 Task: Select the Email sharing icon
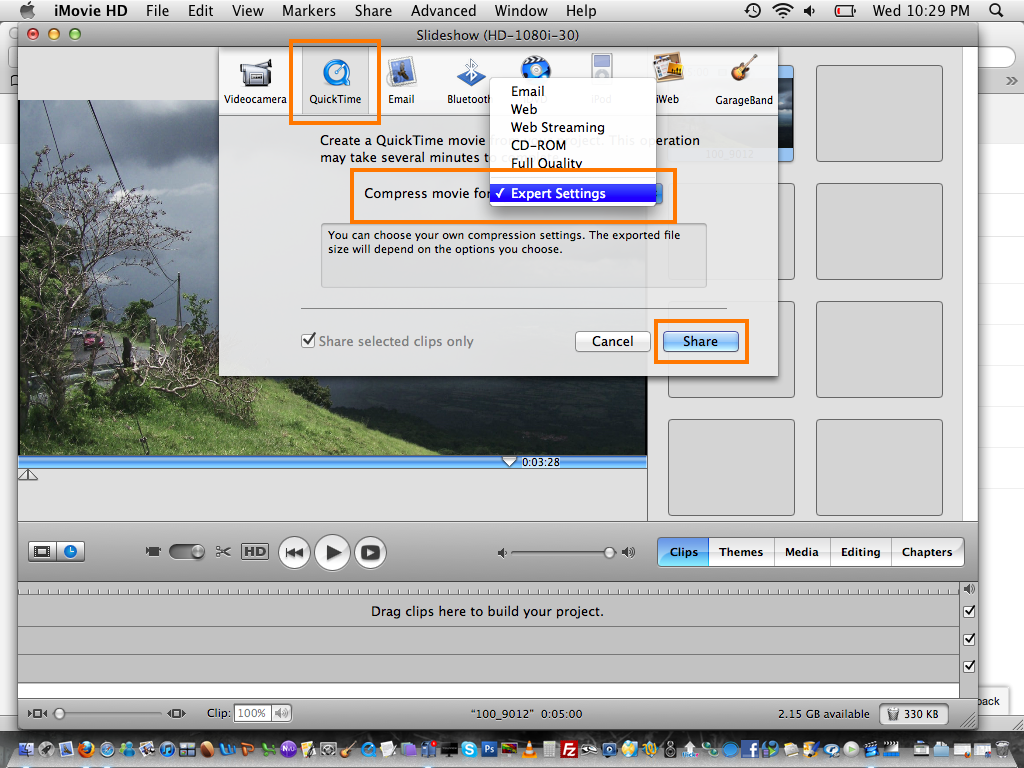point(402,78)
